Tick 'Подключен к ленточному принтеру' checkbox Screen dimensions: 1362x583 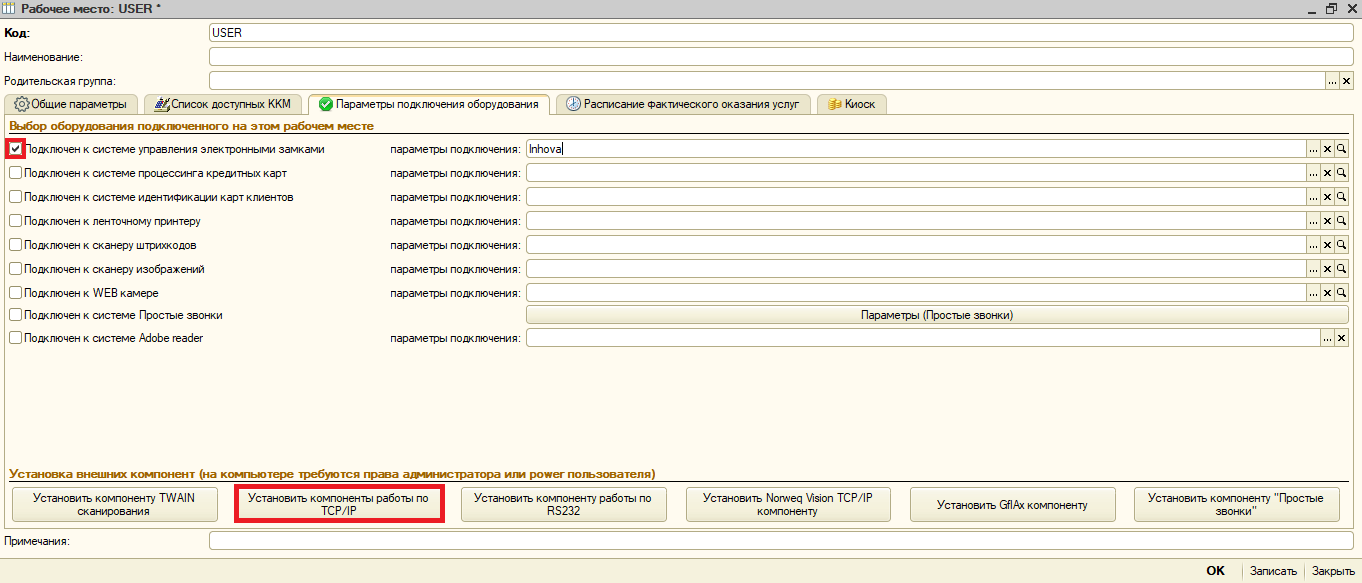(x=15, y=221)
